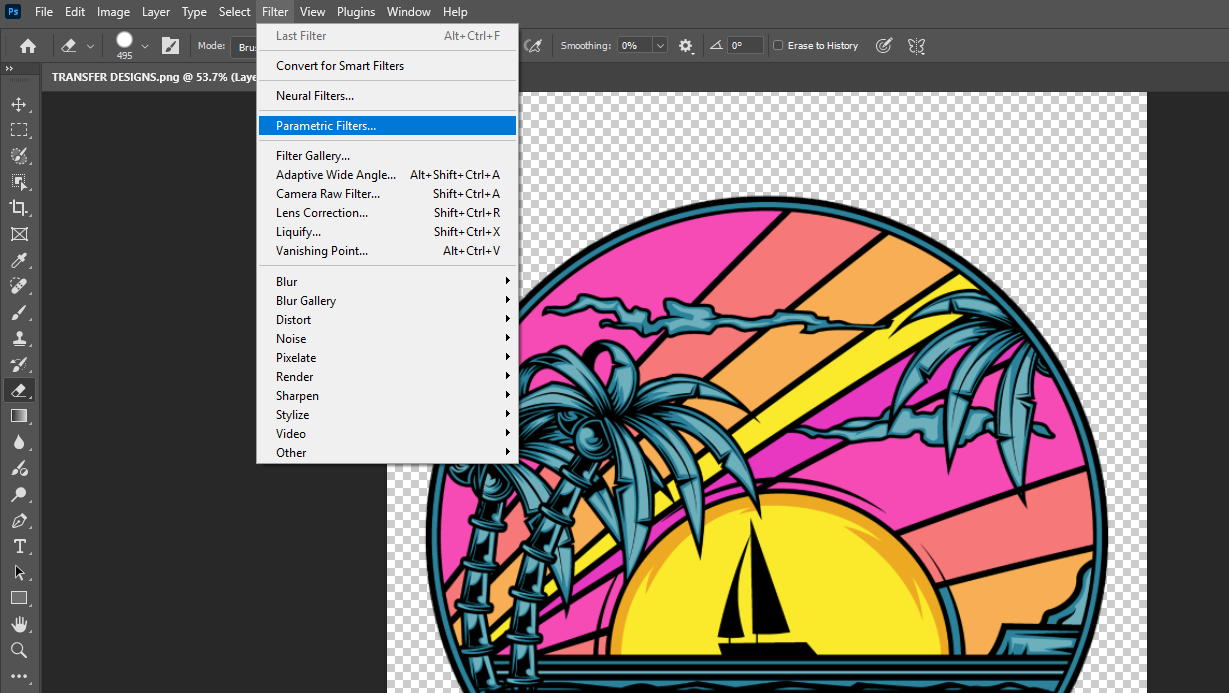Screen dimensions: 1229x693
Task: Open smoothing options gear
Action: (x=686, y=45)
